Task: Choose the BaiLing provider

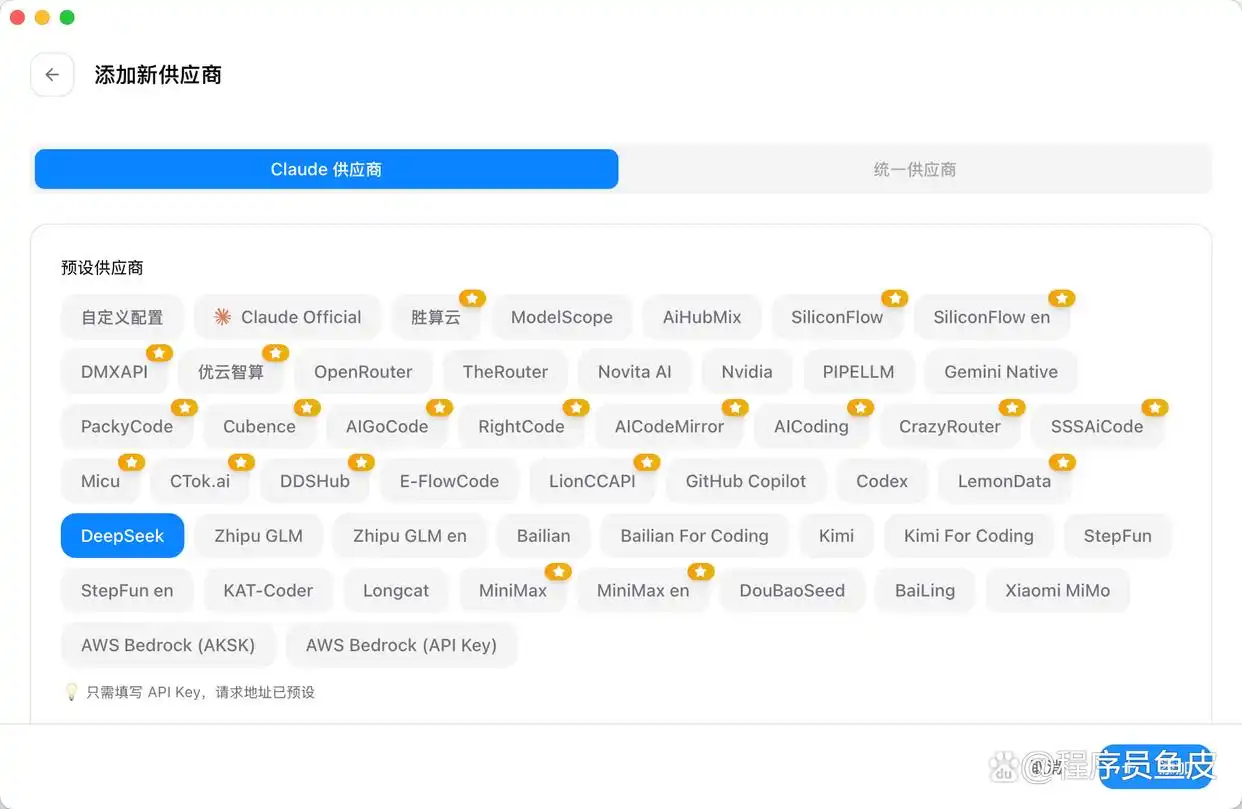Action: point(925,590)
